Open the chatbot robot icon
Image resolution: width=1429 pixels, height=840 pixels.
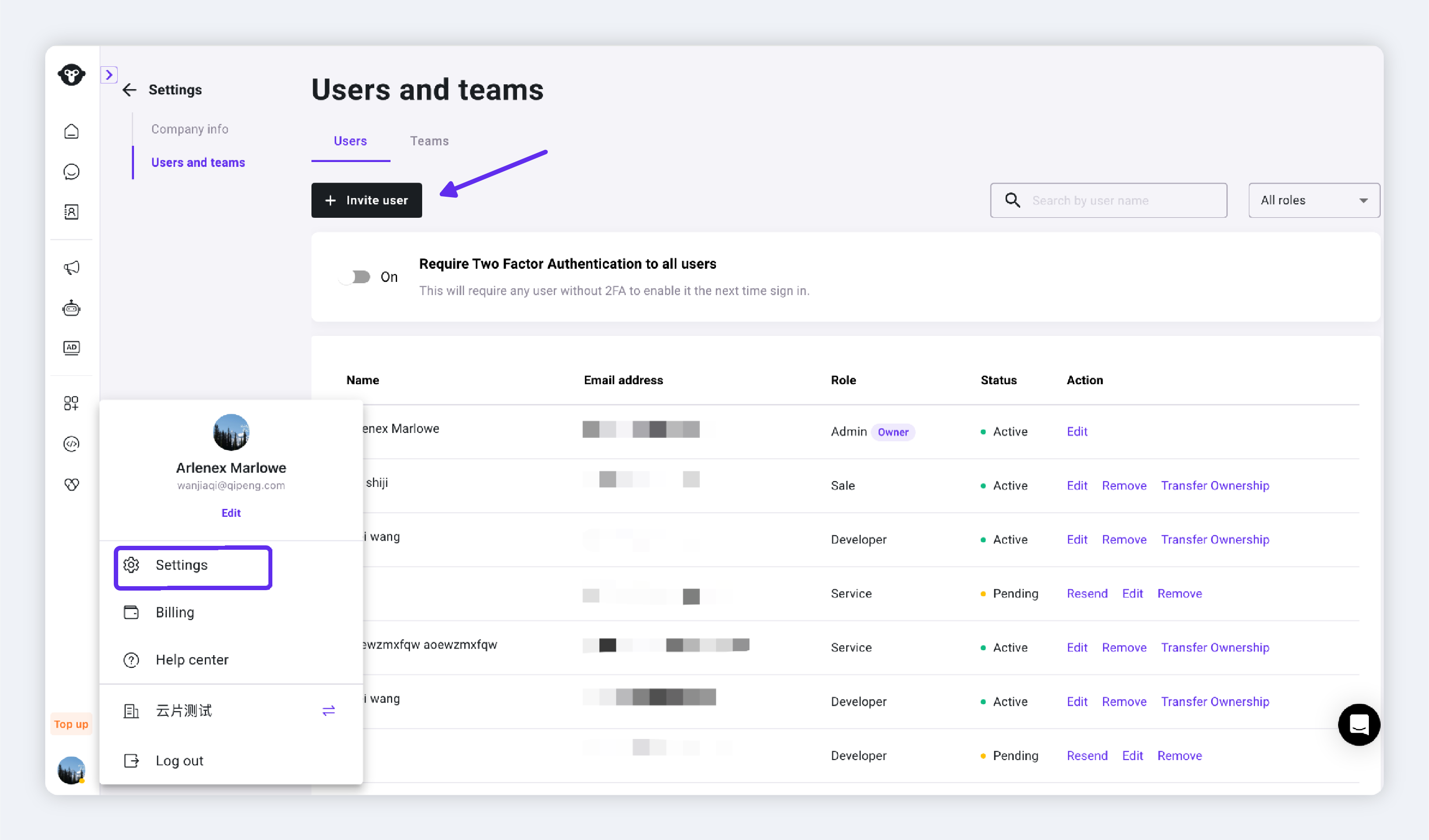coord(72,308)
